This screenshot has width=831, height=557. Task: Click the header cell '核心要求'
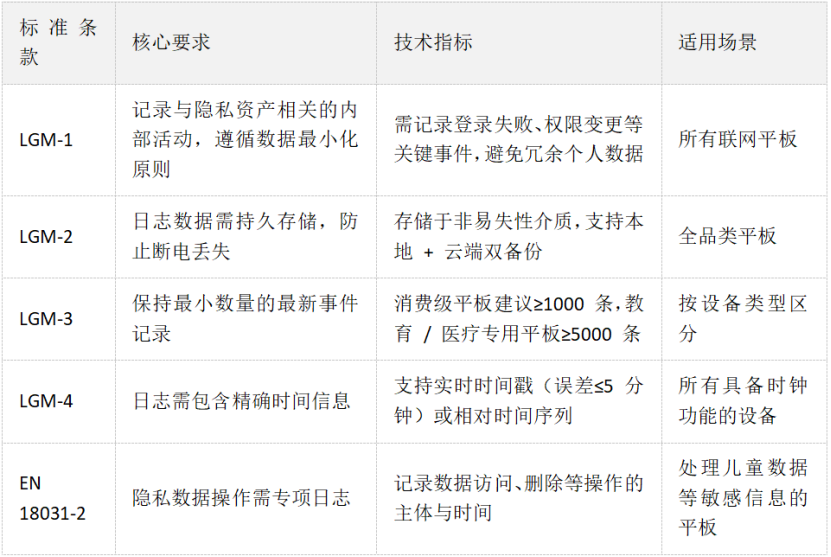click(x=246, y=42)
